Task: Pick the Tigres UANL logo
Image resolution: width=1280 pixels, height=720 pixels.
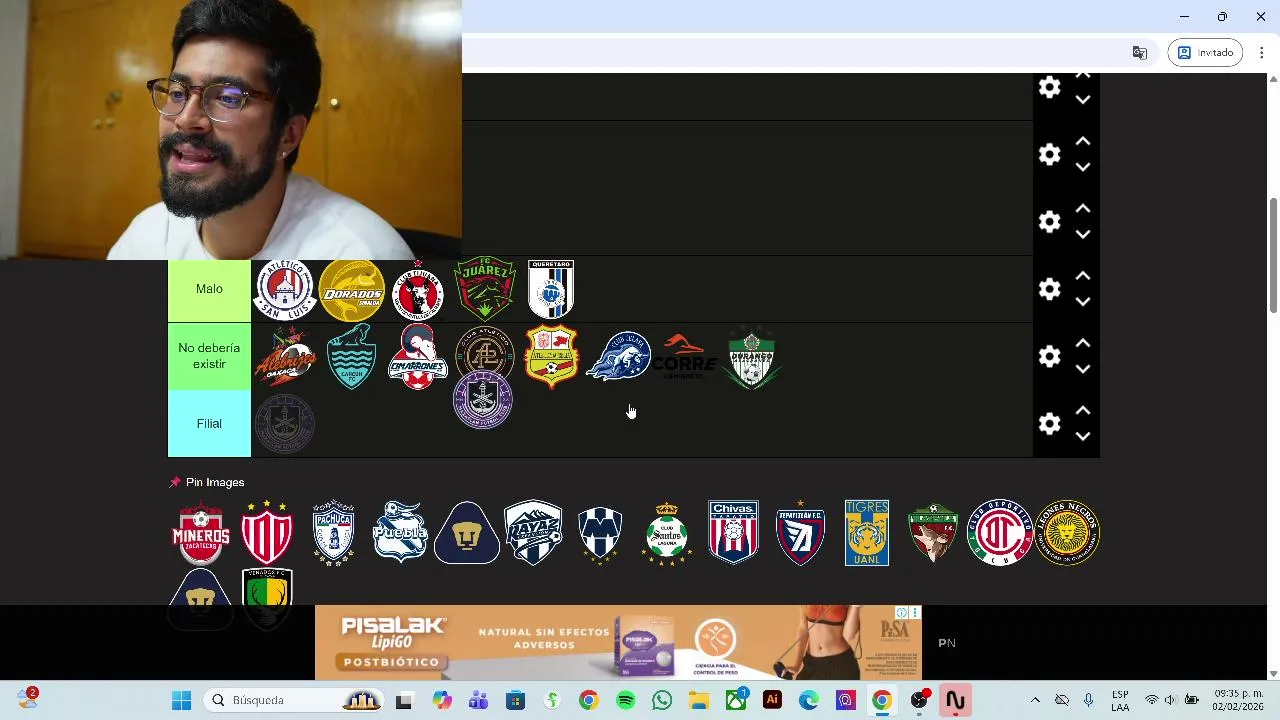Action: (x=867, y=533)
